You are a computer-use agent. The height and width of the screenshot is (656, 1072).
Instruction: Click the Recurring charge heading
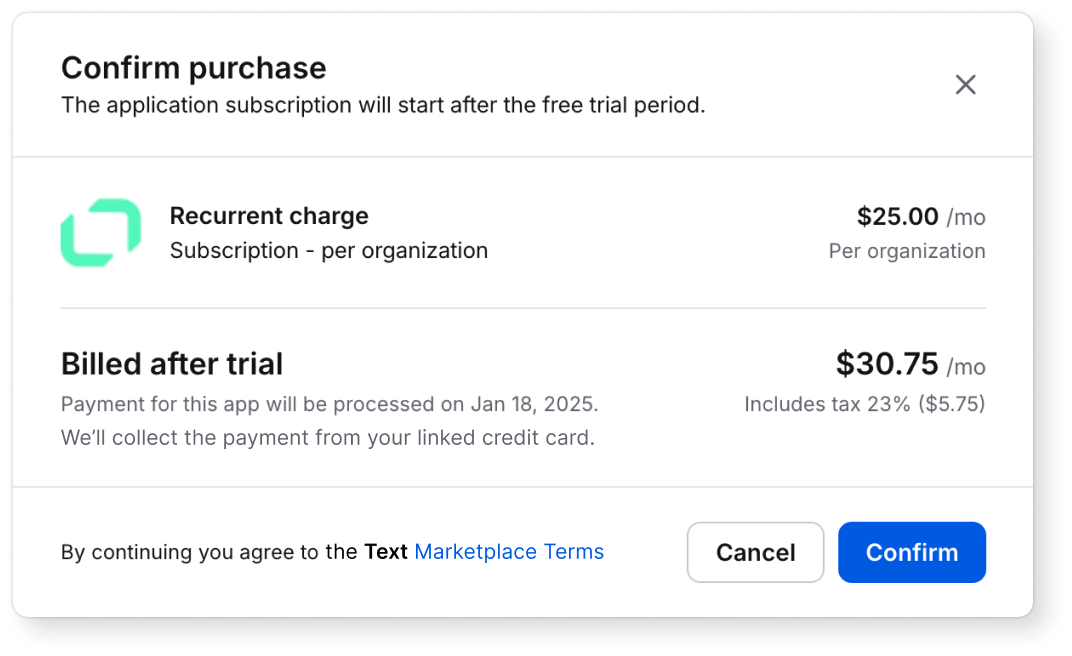[269, 216]
